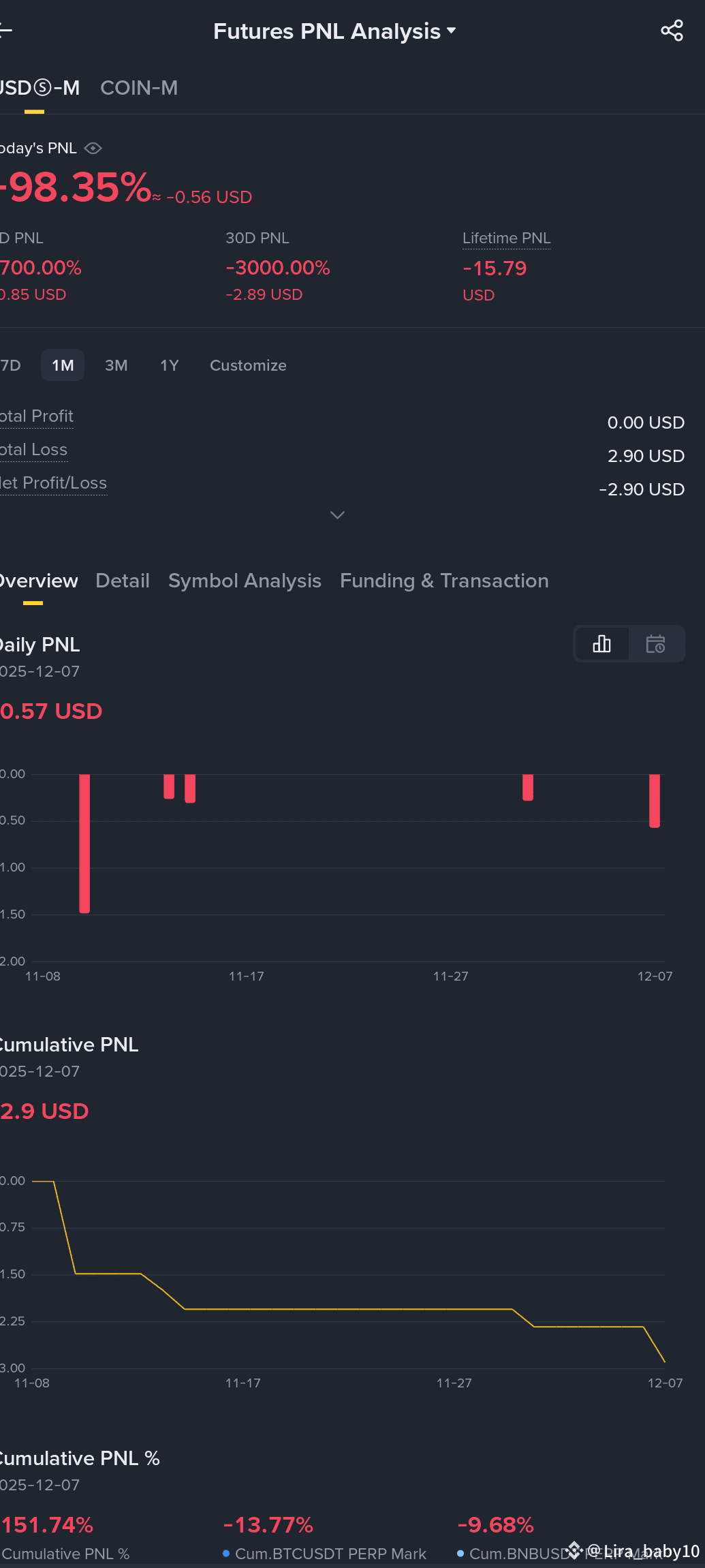Tap the tallest red bar in Daily PNL
Viewport: 705px width, 1568px height.
tap(84, 843)
